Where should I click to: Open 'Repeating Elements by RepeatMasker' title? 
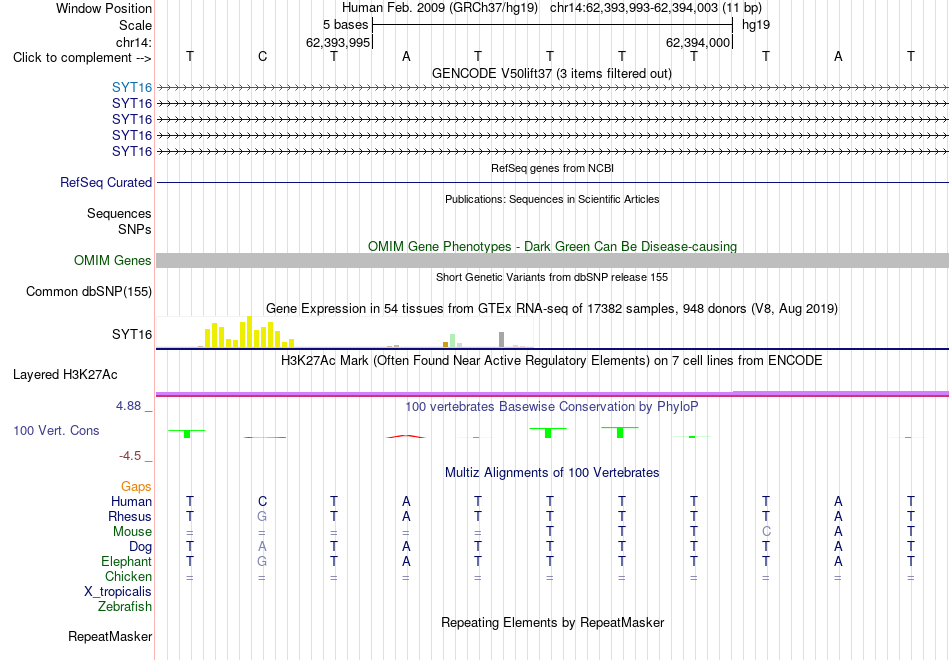(x=552, y=622)
